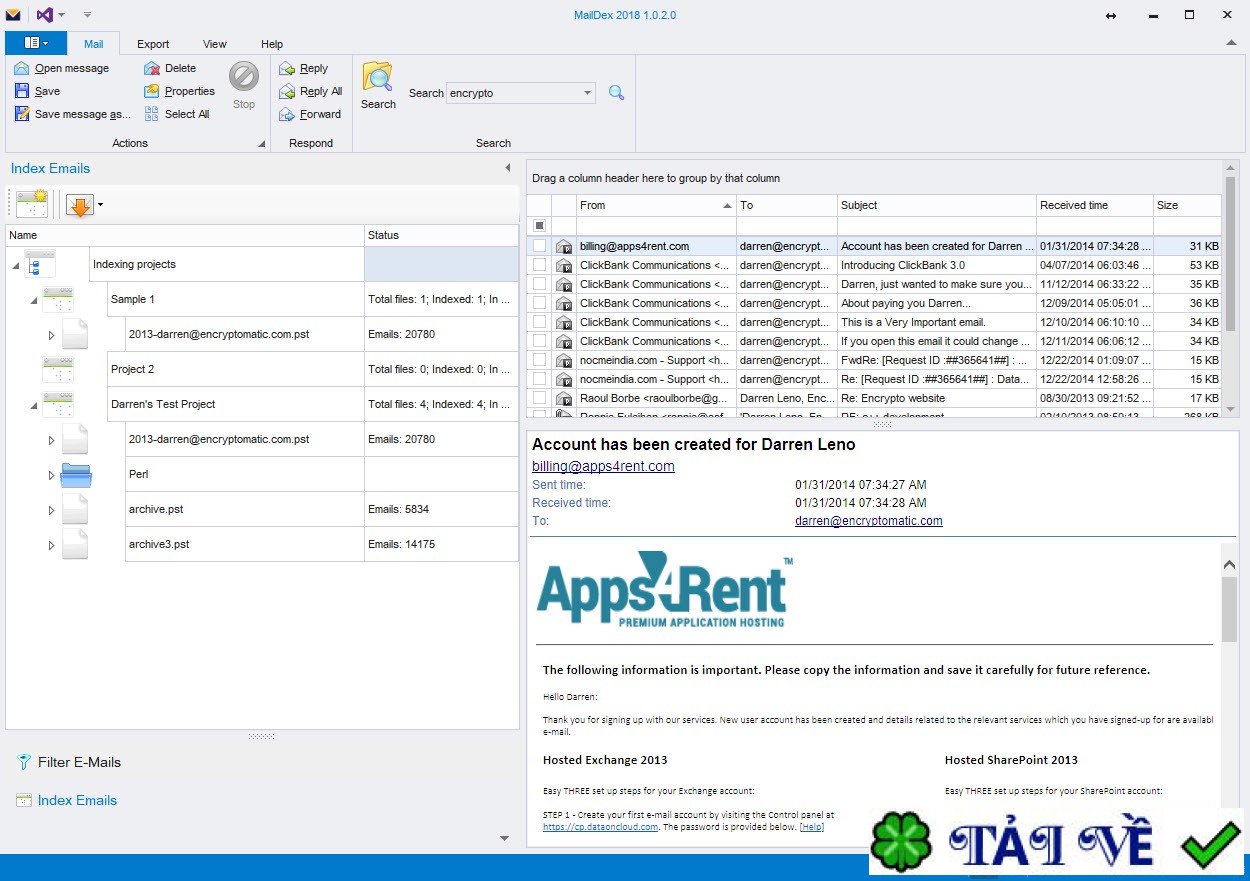The image size is (1250, 881).
Task: Click the large Search folder icon
Action: [x=378, y=78]
